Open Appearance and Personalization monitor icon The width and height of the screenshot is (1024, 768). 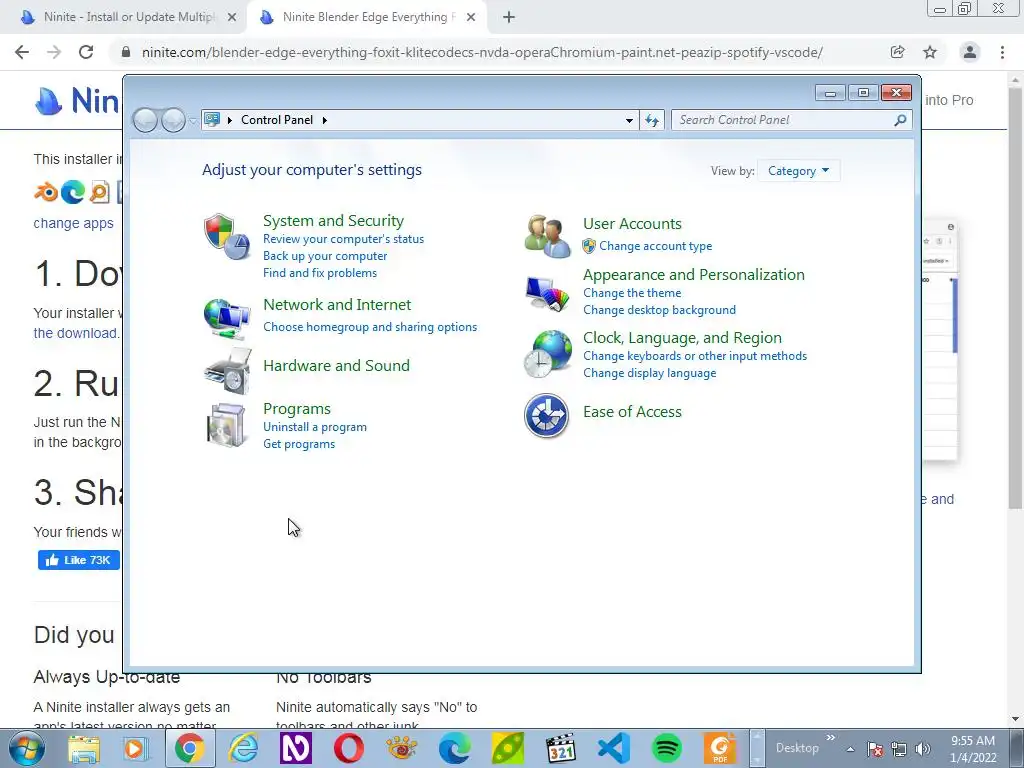tap(547, 293)
